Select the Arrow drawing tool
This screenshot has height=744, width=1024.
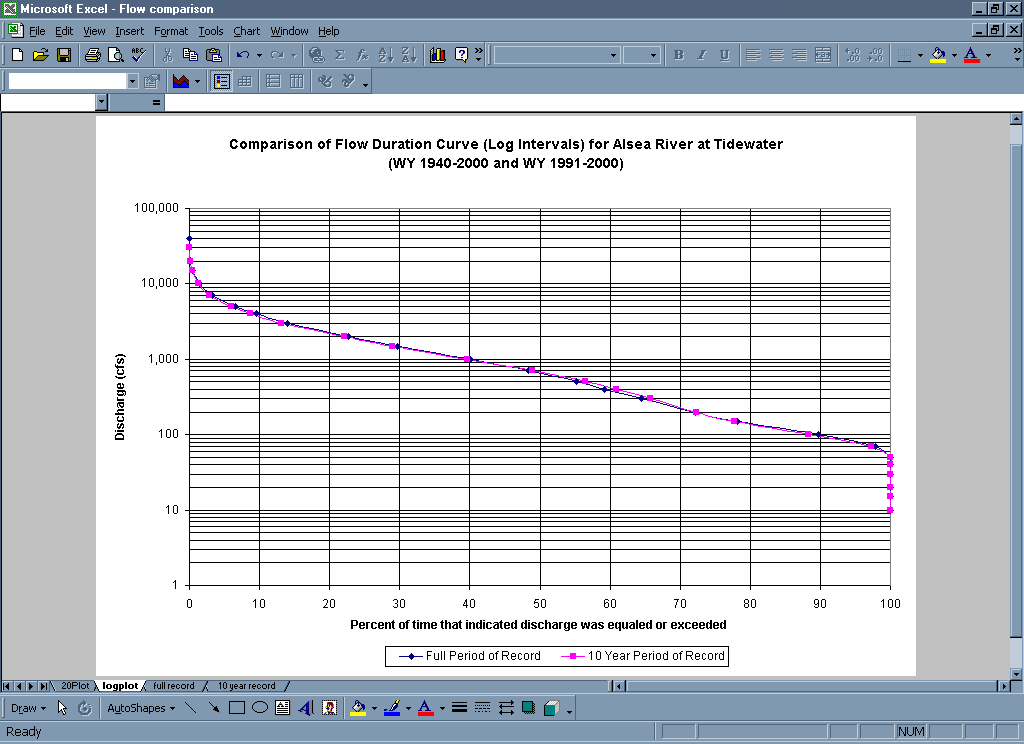(x=213, y=708)
